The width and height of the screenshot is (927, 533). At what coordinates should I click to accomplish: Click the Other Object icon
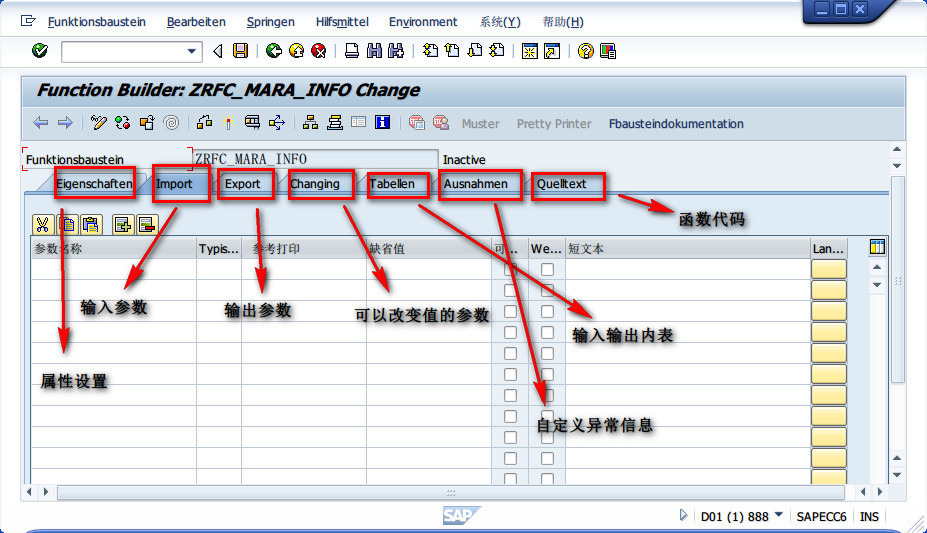147,123
